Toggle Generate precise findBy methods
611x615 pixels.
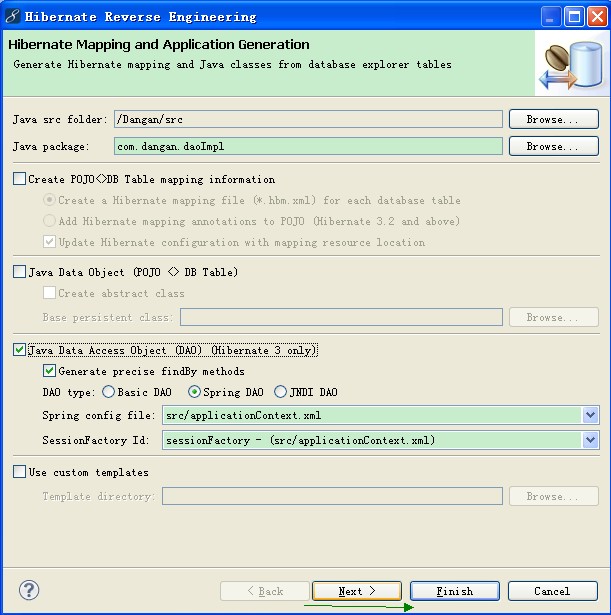[x=49, y=371]
